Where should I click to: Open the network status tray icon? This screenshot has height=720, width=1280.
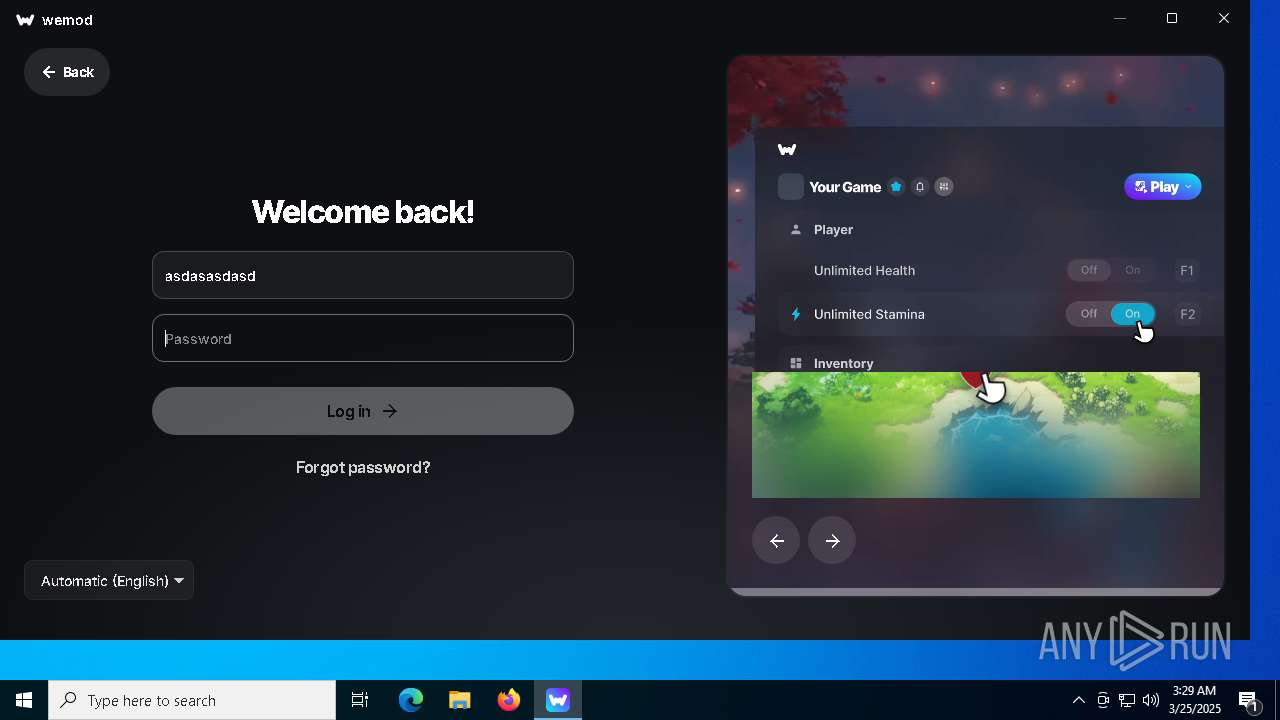click(1127, 700)
